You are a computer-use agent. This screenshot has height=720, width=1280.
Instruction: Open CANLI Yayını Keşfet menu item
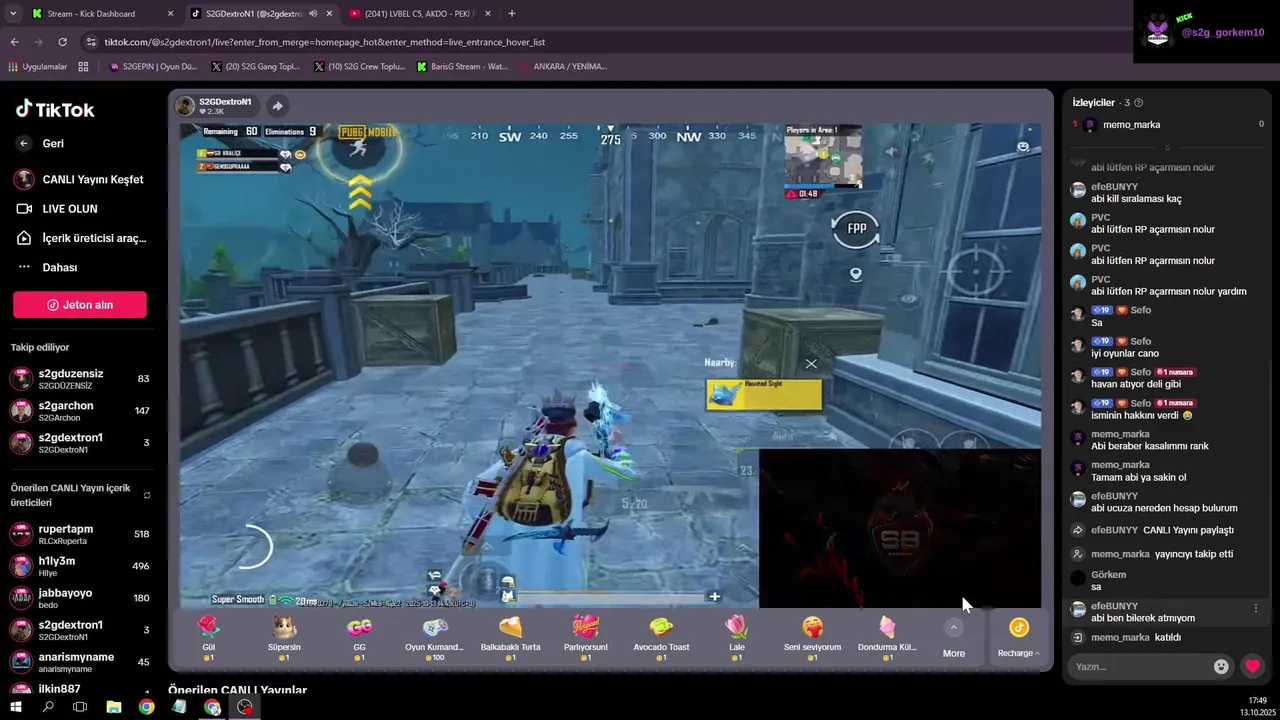tap(80, 180)
